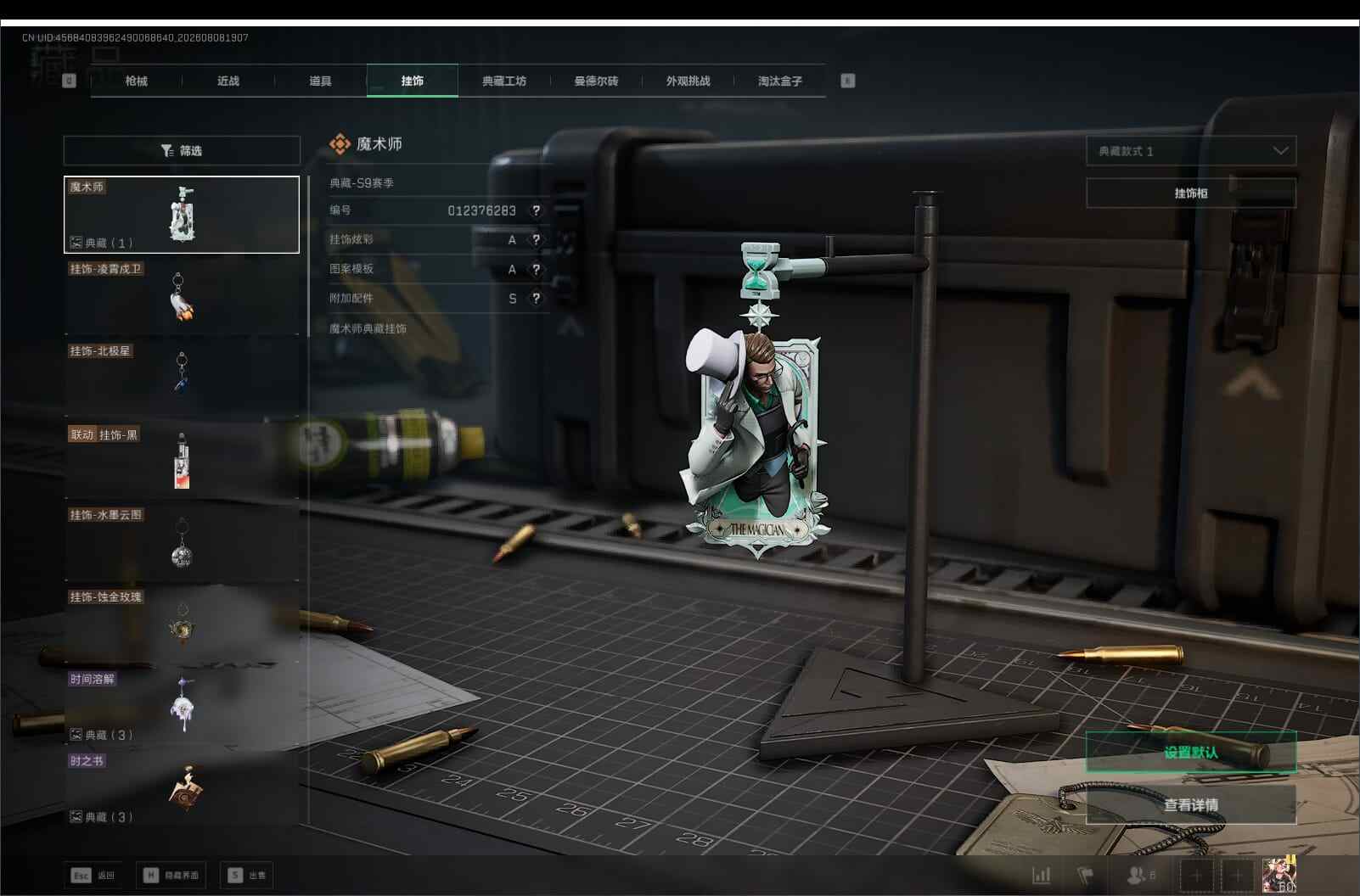Click the Q previous-tab key icon
The width and height of the screenshot is (1360, 896).
tap(70, 81)
